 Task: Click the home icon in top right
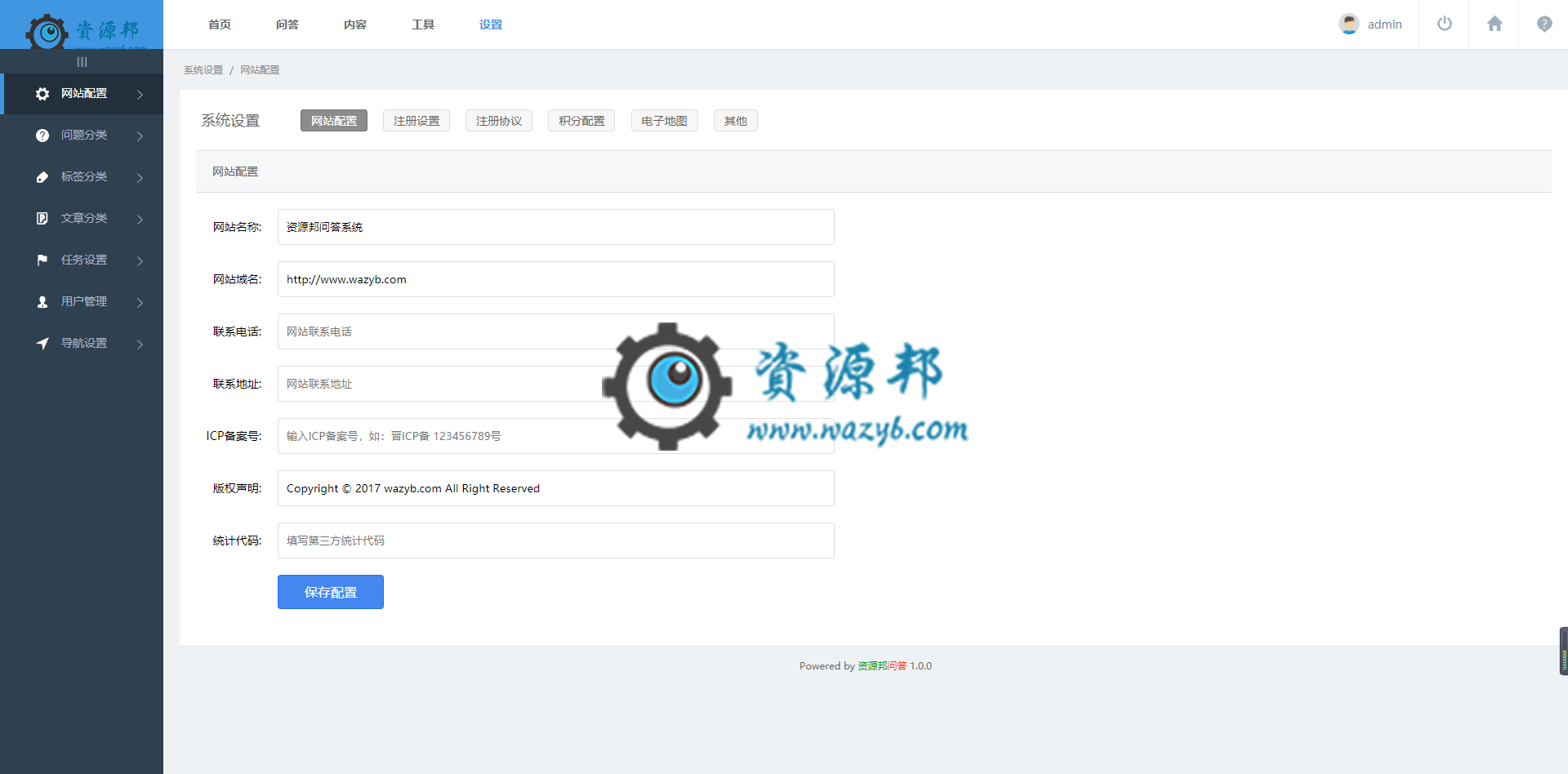tap(1494, 24)
